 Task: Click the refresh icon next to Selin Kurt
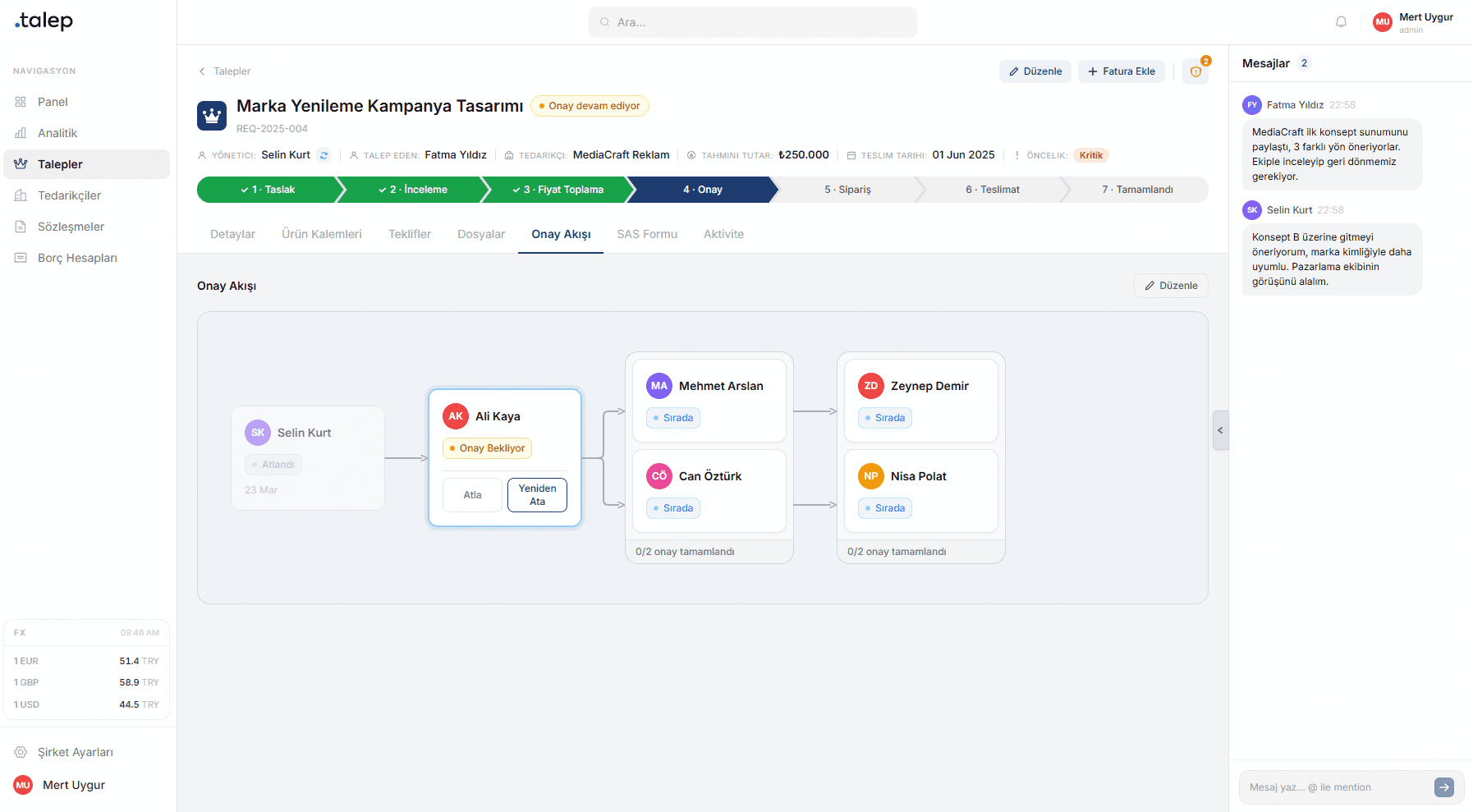click(x=324, y=155)
